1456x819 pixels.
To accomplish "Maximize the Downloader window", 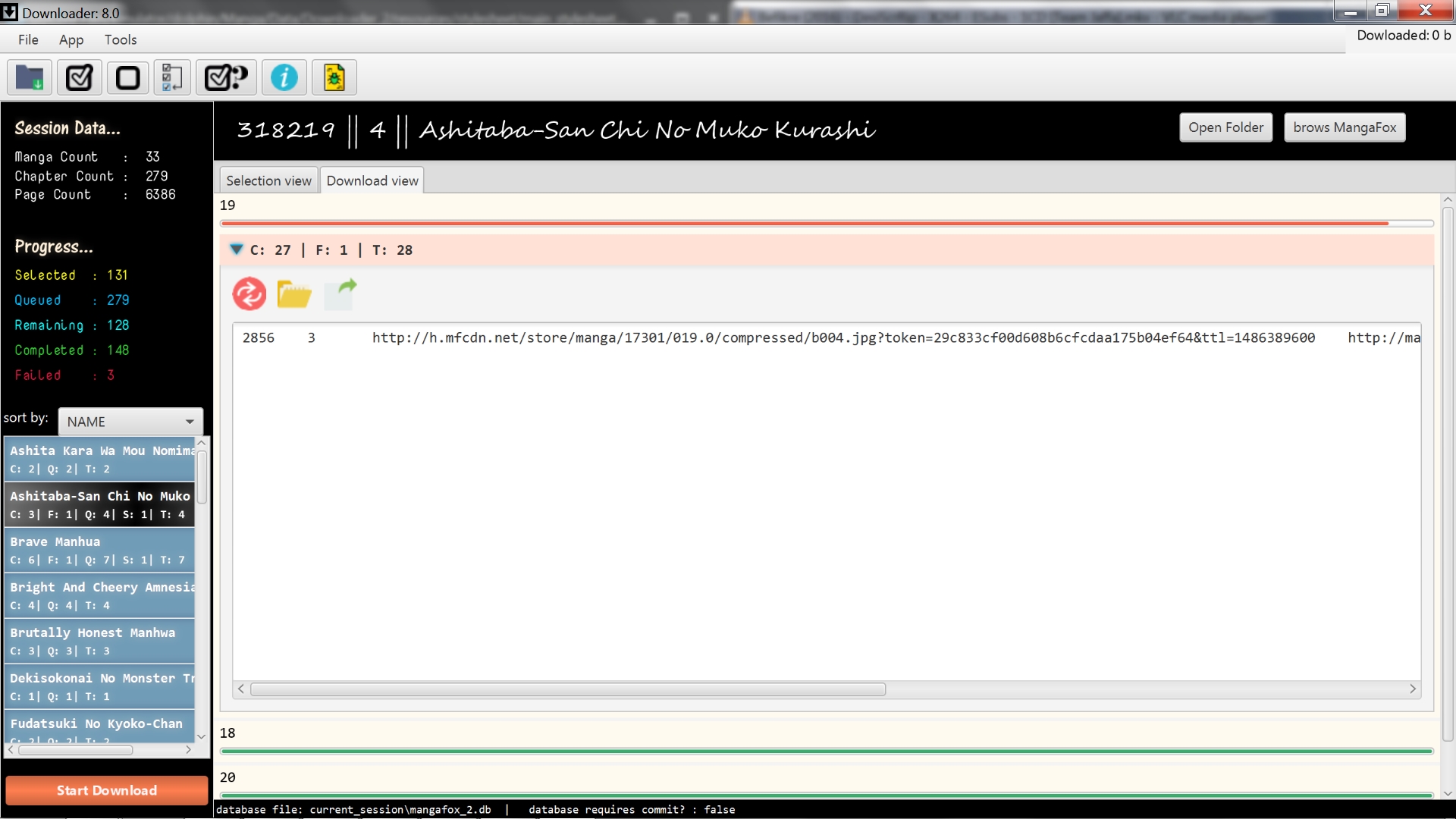I will [x=1382, y=11].
